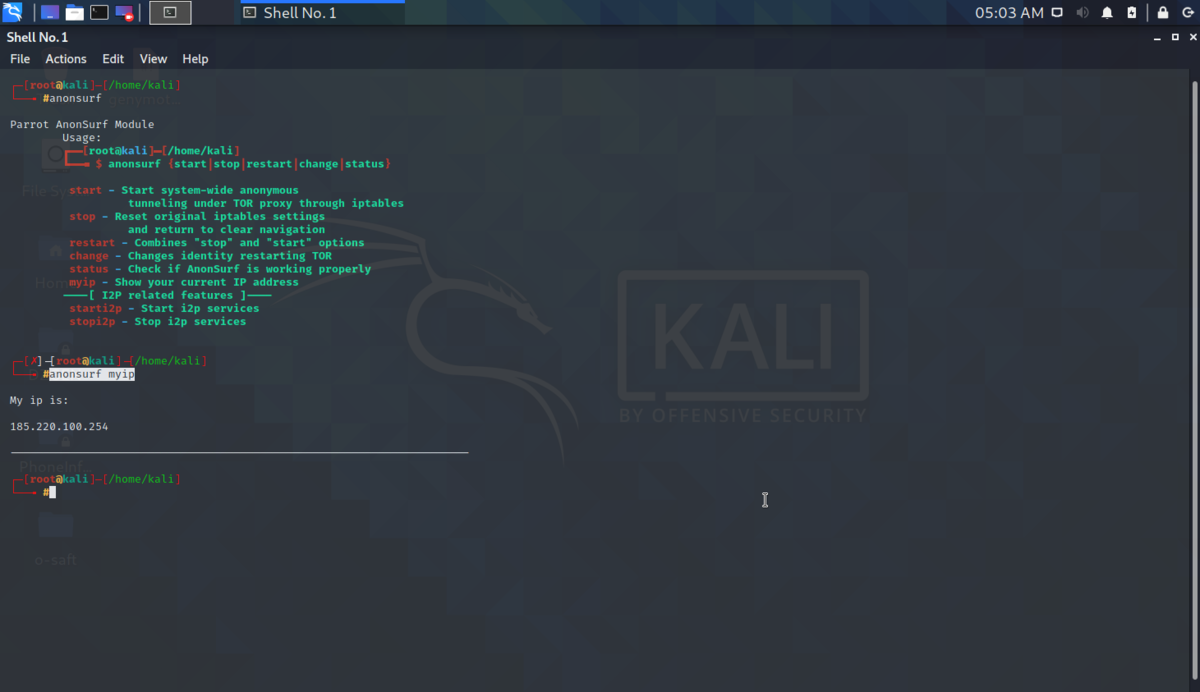
Task: Click 'Show your current IP address' line
Action: 207,282
